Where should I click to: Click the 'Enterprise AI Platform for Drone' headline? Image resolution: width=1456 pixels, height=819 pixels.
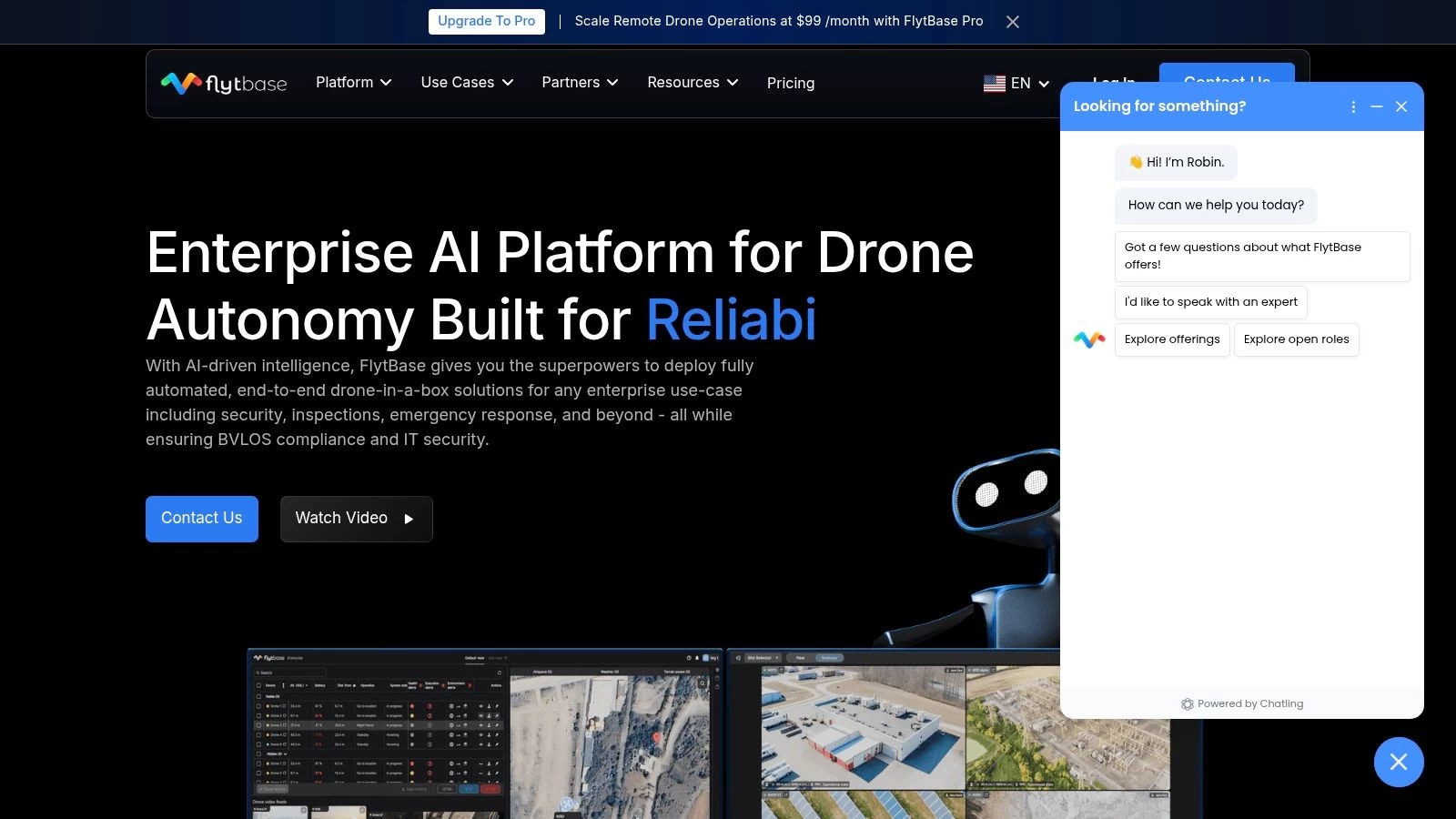pyautogui.click(x=560, y=252)
